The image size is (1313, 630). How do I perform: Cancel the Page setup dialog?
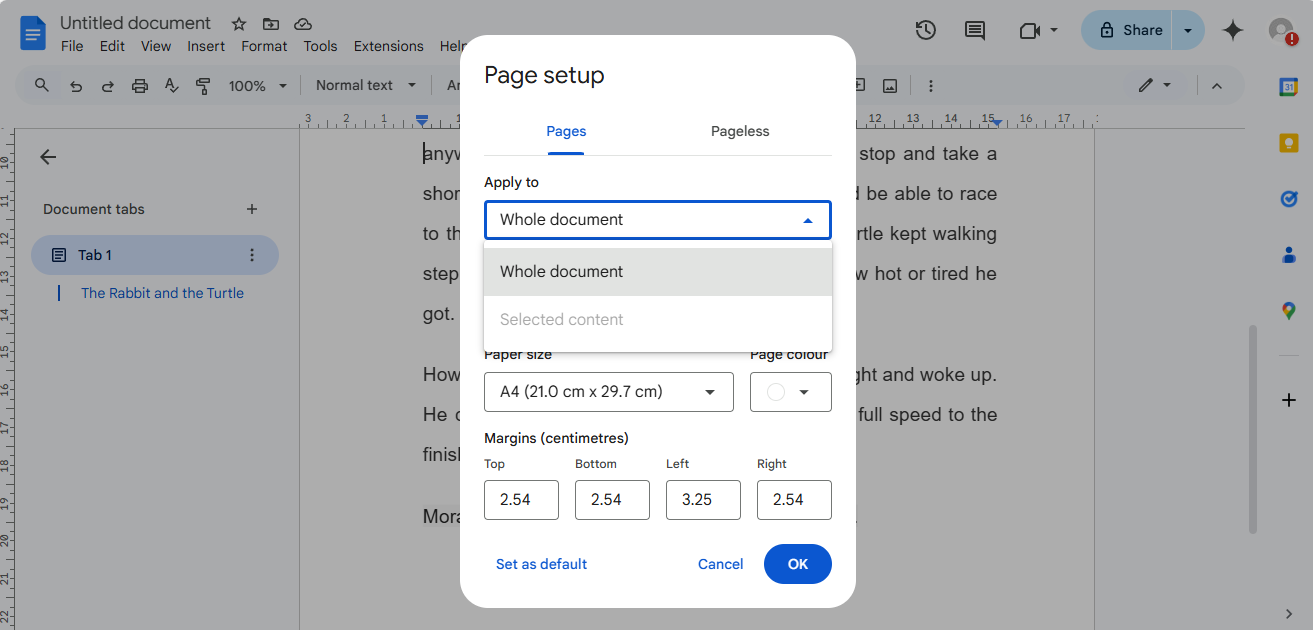pyautogui.click(x=720, y=564)
